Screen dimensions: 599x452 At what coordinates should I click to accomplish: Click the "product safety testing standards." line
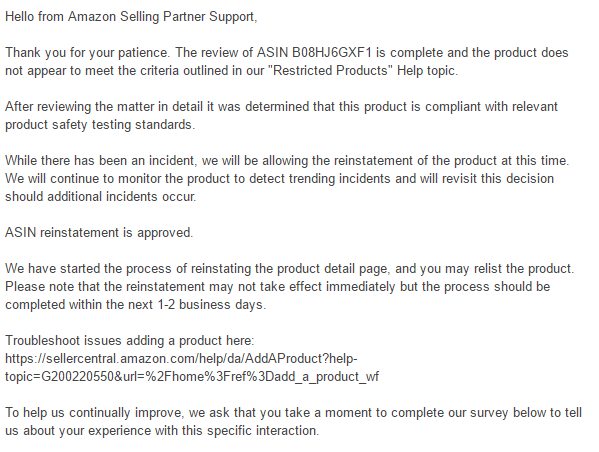tap(100, 125)
